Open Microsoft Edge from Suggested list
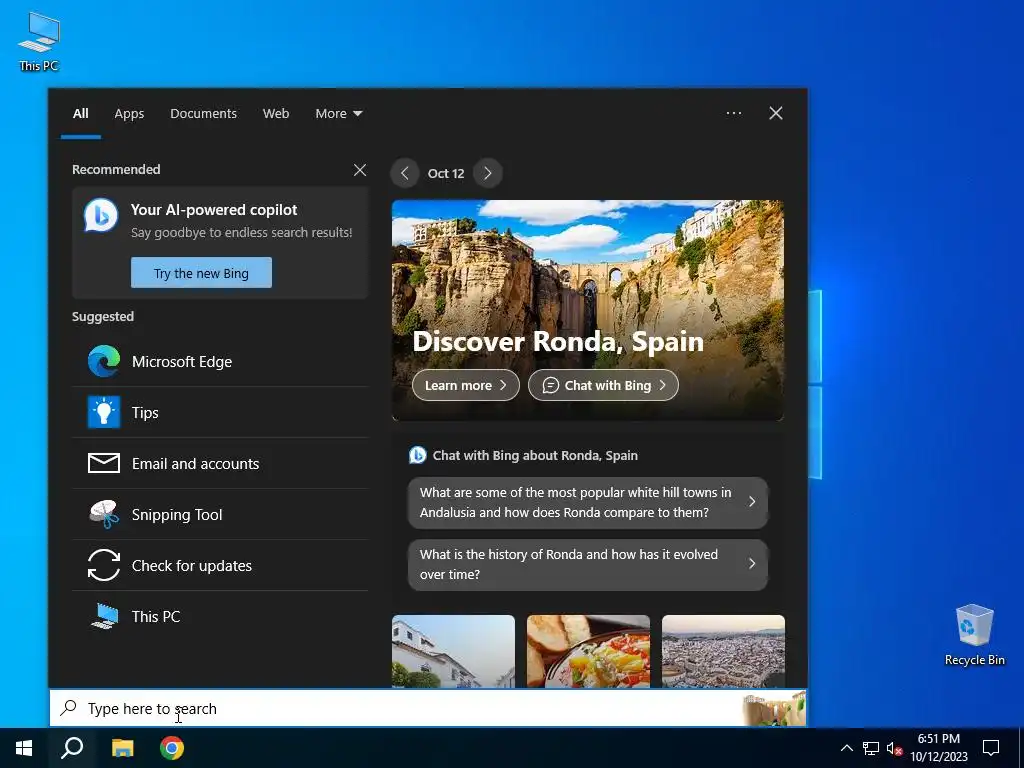Screen dimensions: 1024x768 [221, 361]
